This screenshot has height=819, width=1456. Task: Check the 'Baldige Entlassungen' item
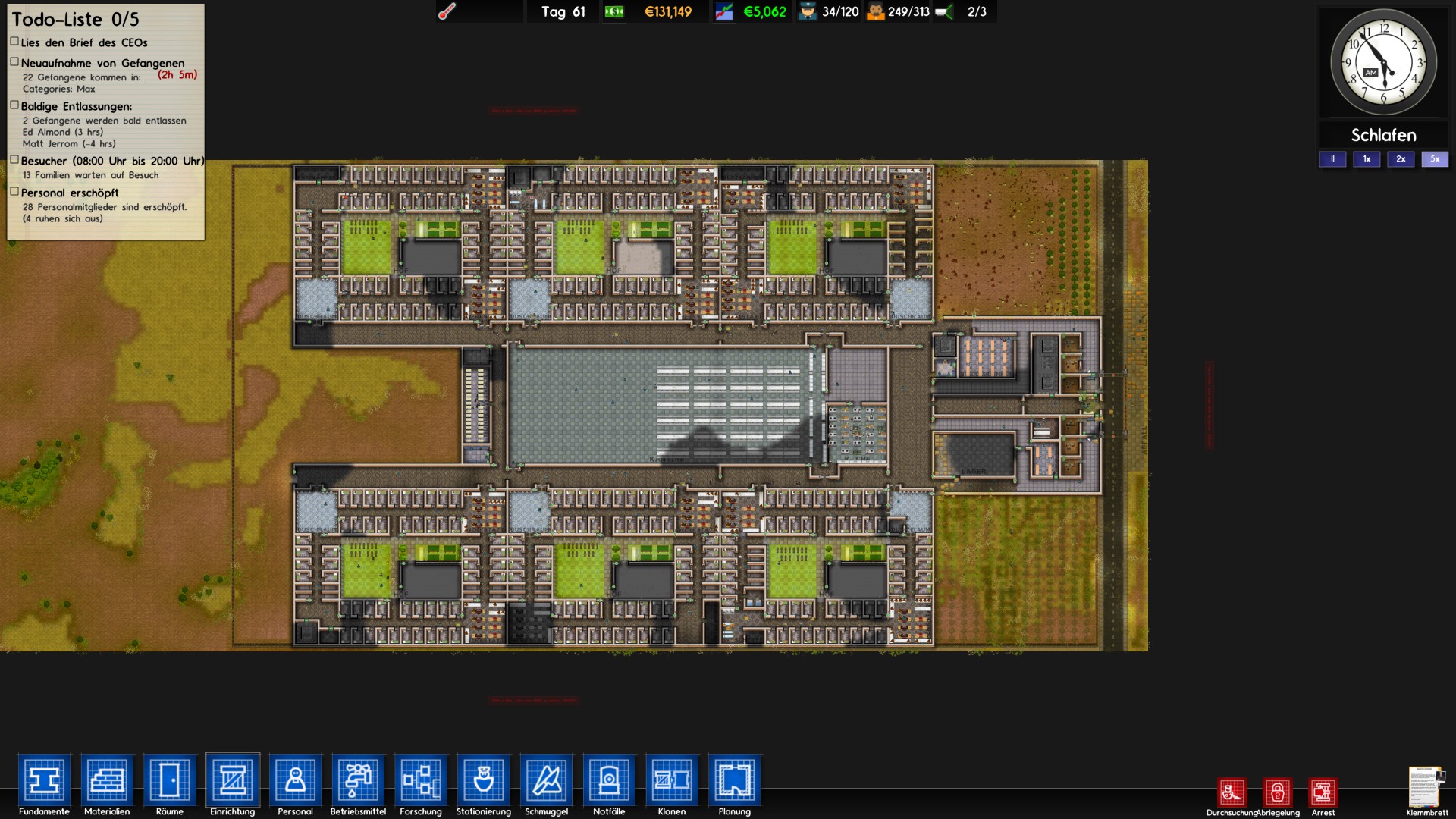(14, 105)
